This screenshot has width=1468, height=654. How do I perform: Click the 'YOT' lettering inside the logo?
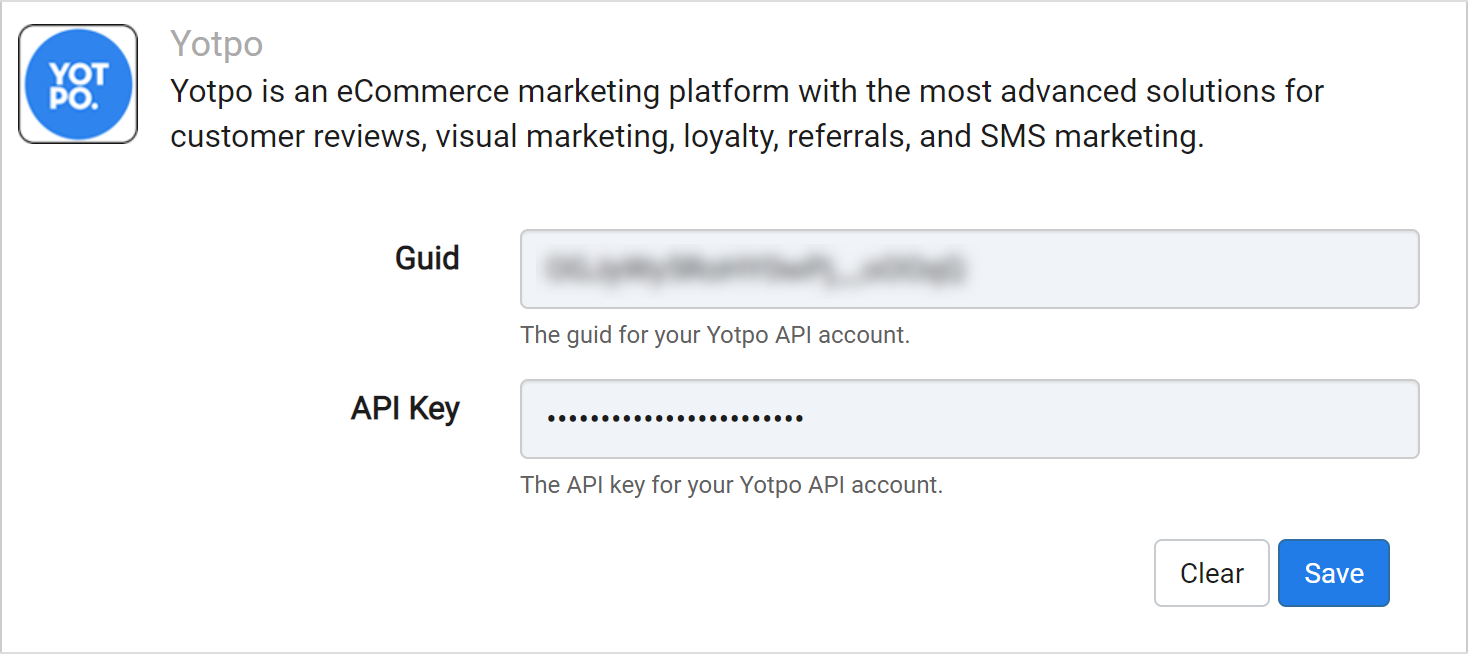point(78,74)
